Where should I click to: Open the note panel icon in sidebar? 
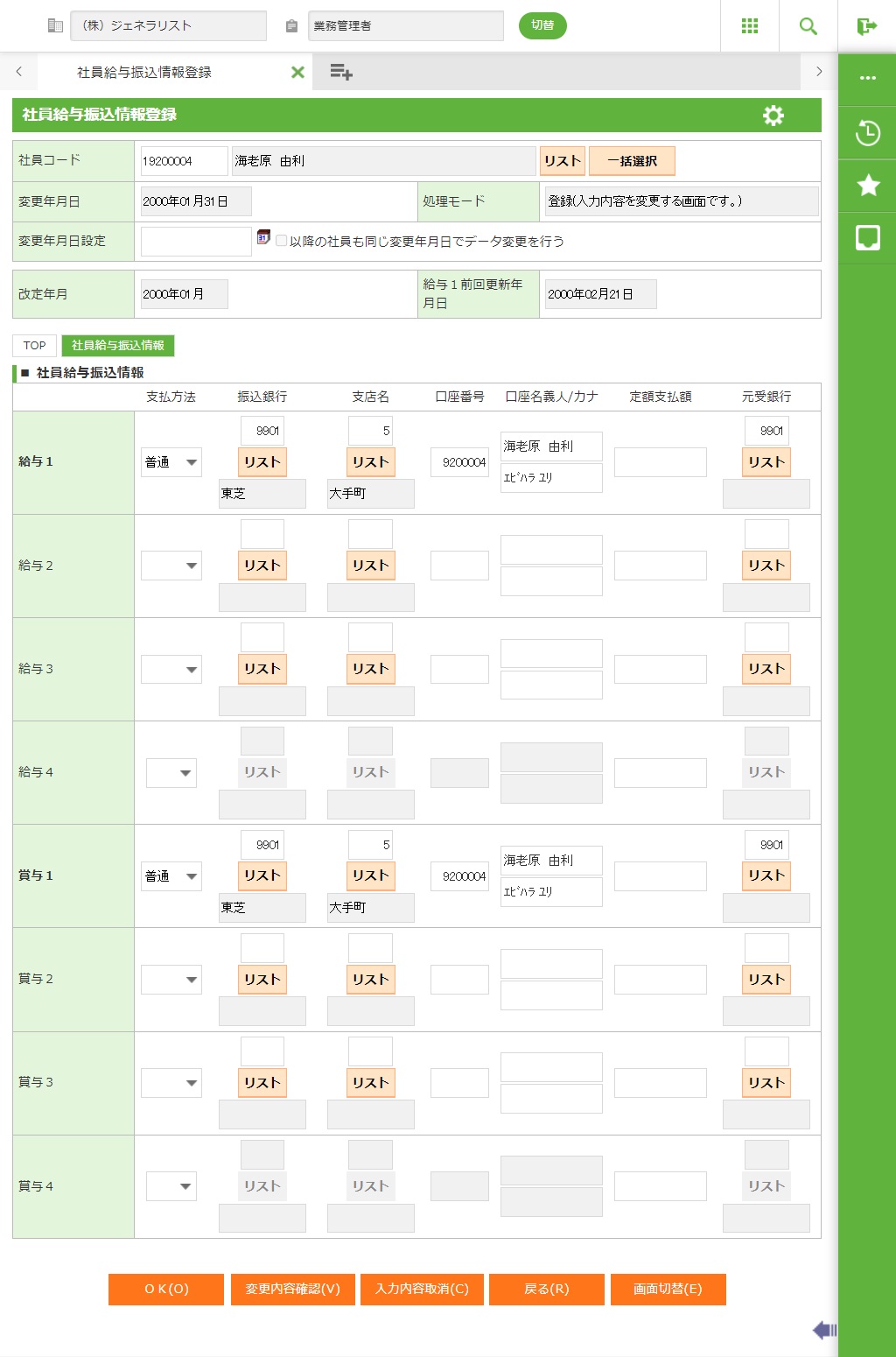point(868,237)
